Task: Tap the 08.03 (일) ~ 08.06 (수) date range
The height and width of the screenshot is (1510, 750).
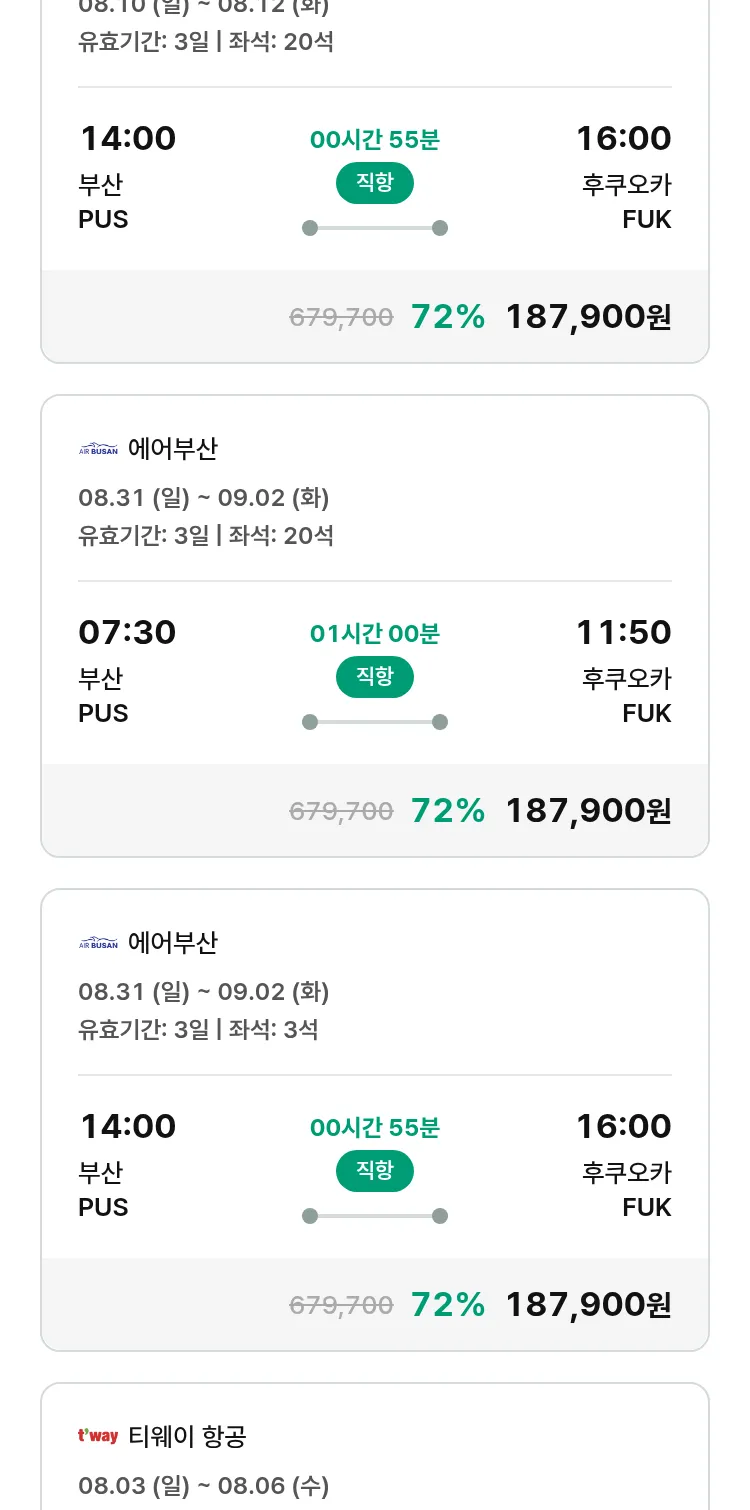Action: point(204,1485)
